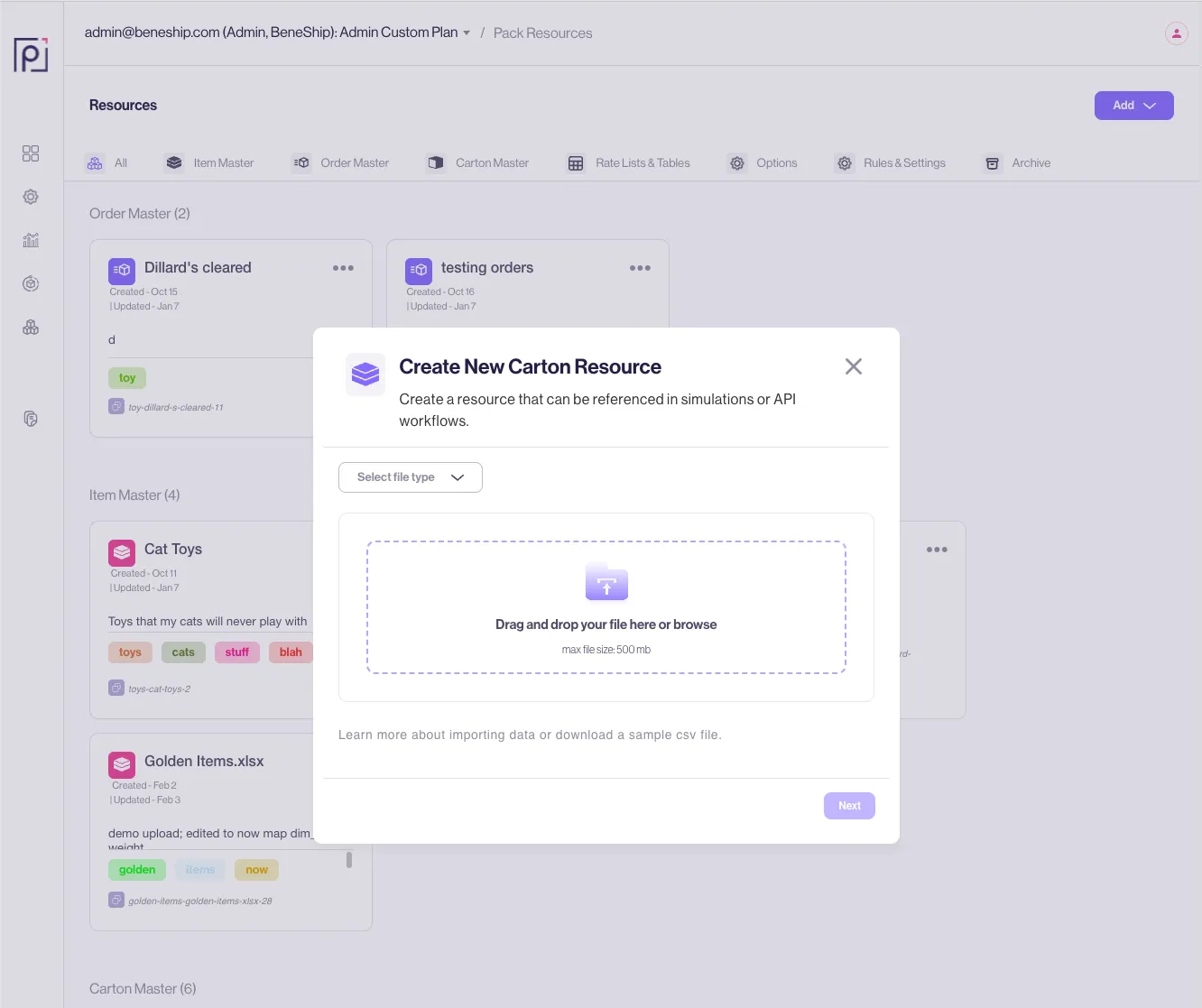The height and width of the screenshot is (1008, 1202).
Task: Open the stacked boxes icon in sidebar
Action: 31,327
